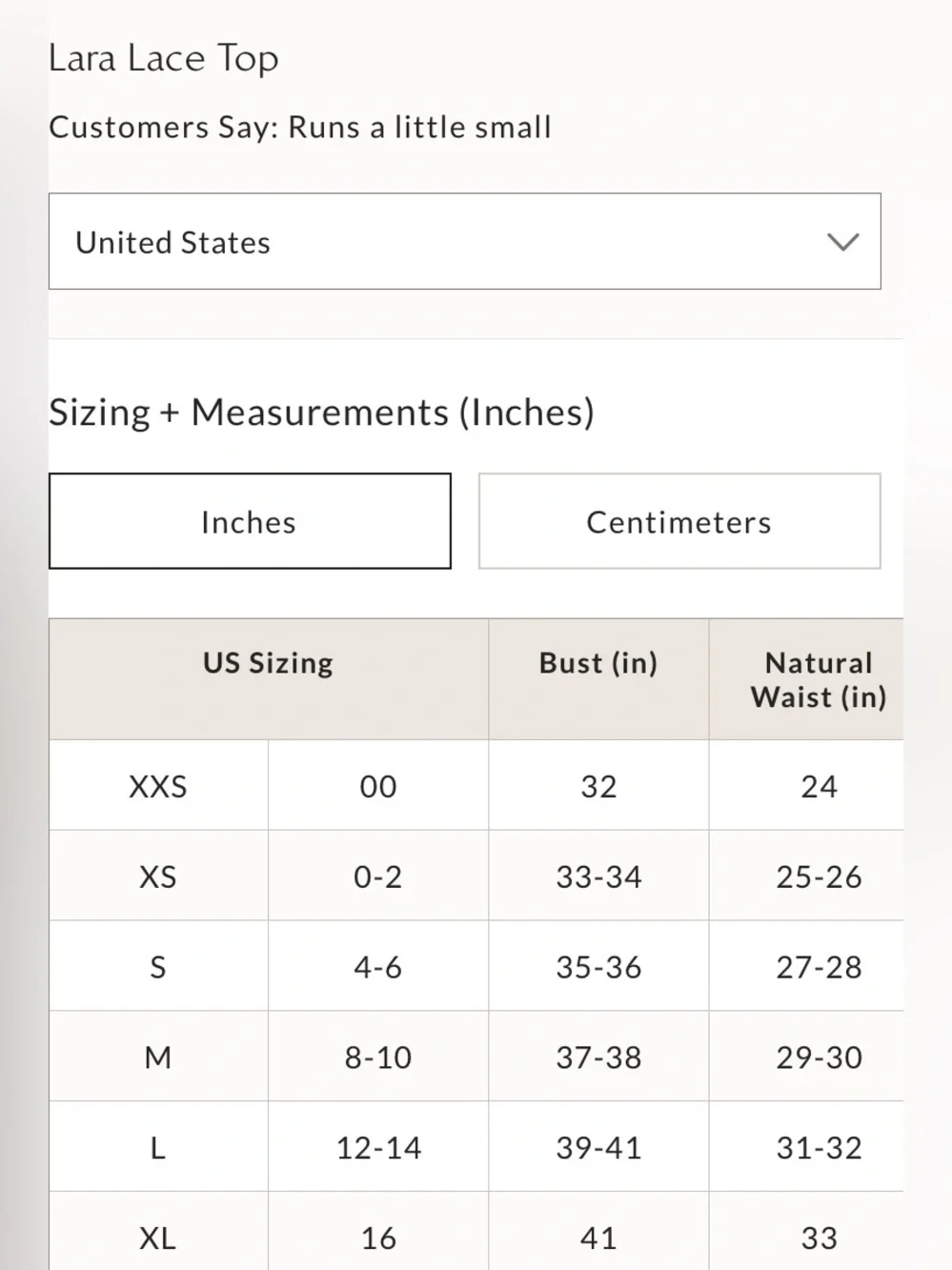Image resolution: width=952 pixels, height=1270 pixels.
Task: Click the 29-30 waist measurement cell
Action: coord(819,1057)
